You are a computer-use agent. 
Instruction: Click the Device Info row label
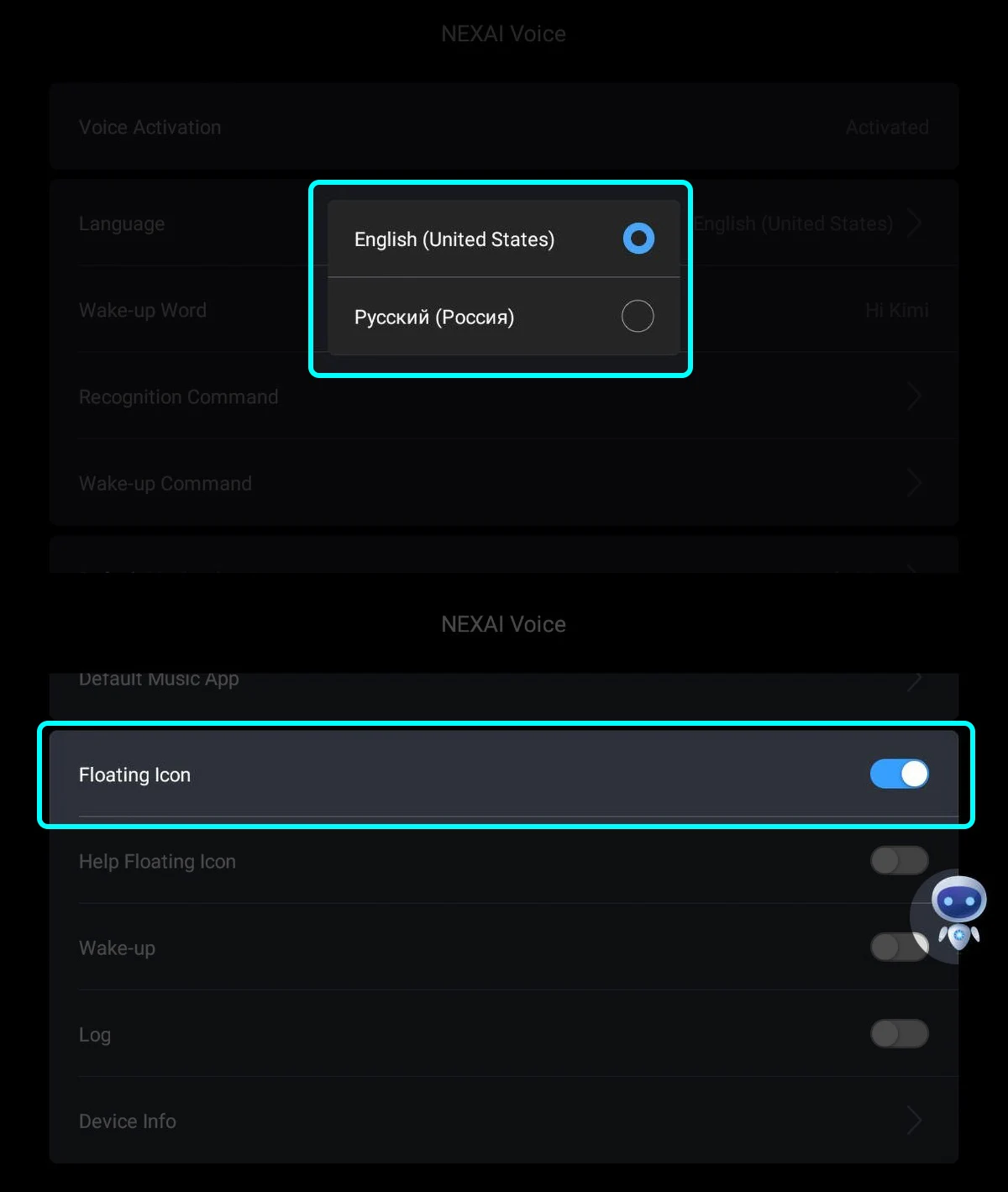tap(128, 1121)
